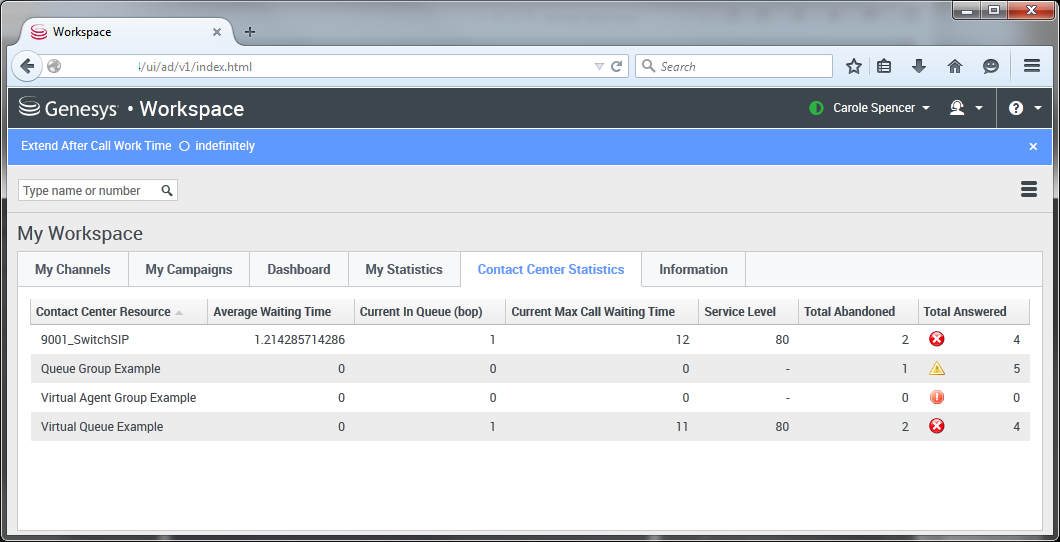The width and height of the screenshot is (1060, 542).
Task: Open the Dashboard tab
Action: (298, 269)
